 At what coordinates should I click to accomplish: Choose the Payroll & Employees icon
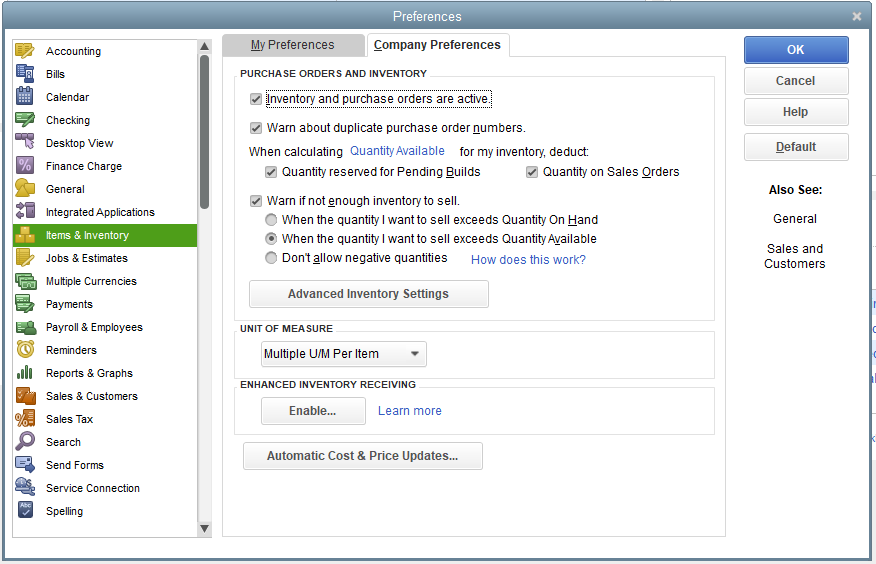pyautogui.click(x=25, y=327)
